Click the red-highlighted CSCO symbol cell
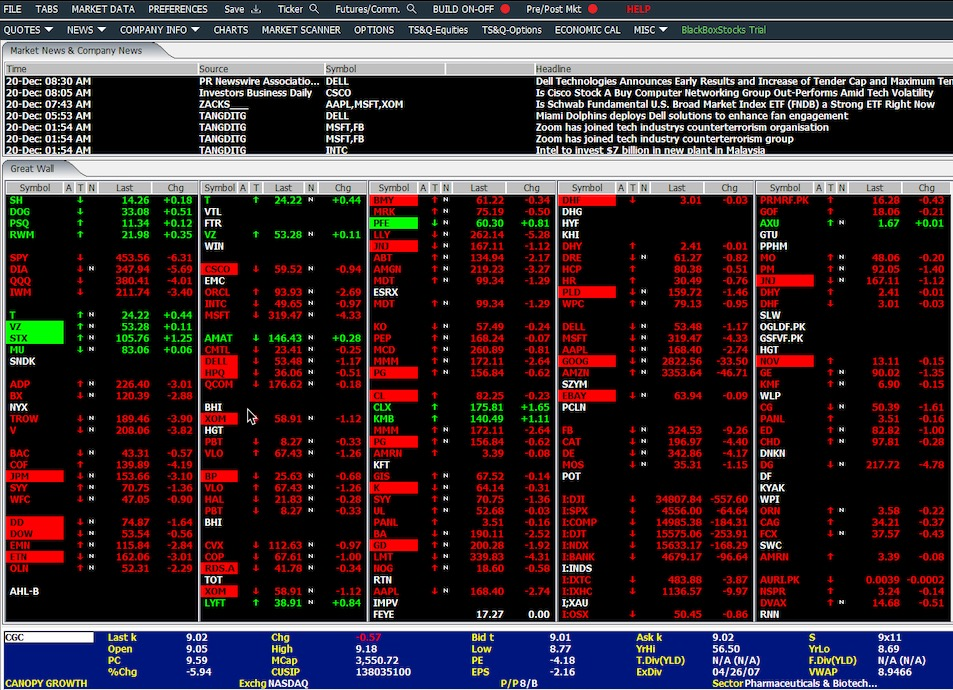The height and width of the screenshot is (690, 953). [x=219, y=269]
